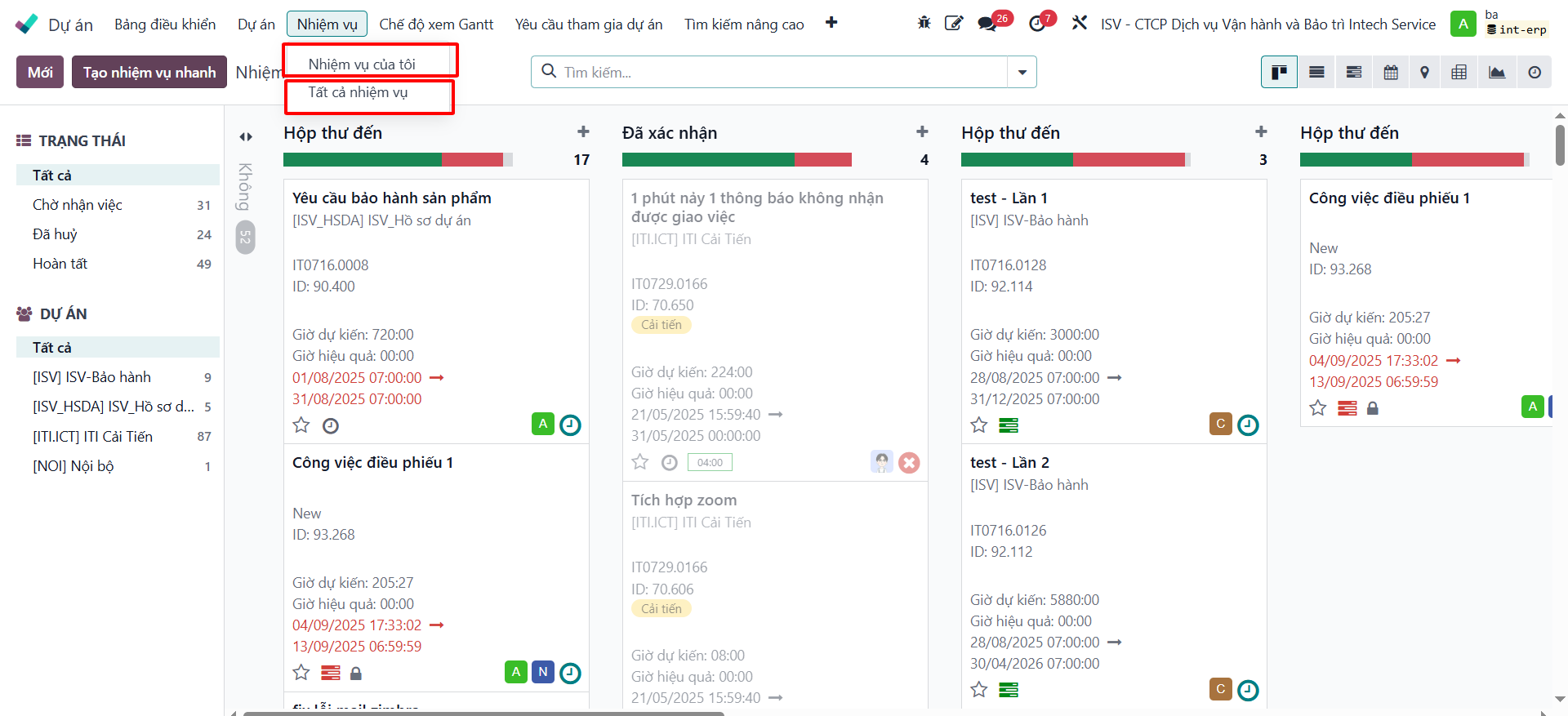This screenshot has width=1568, height=716.
Task: Click the crossed tools icon in top bar
Action: coord(1080,23)
